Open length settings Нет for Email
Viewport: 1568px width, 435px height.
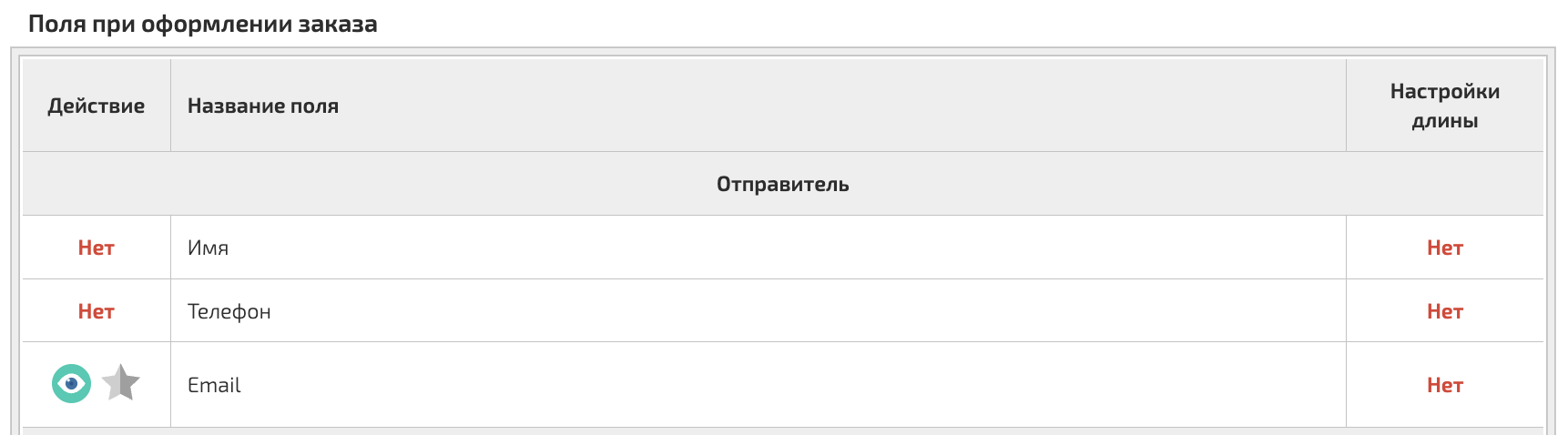pos(1444,385)
